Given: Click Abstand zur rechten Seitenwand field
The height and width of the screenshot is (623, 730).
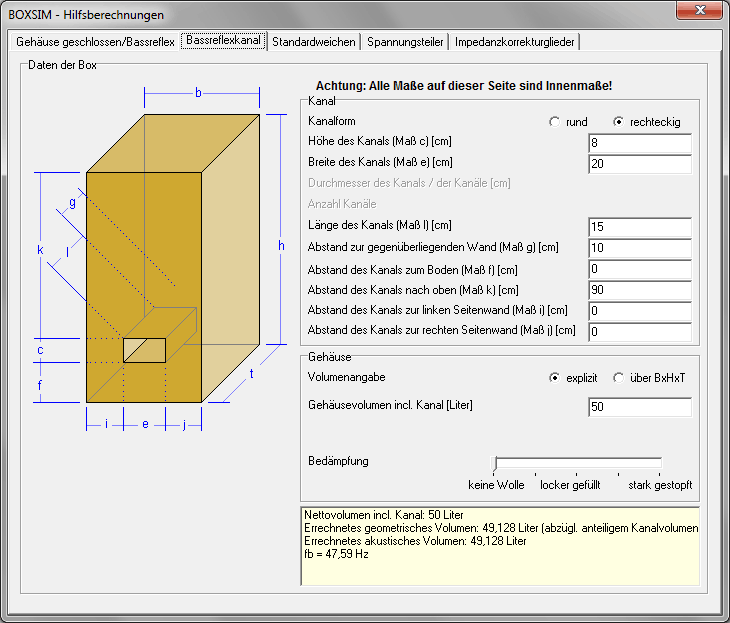Looking at the screenshot, I should tap(640, 332).
